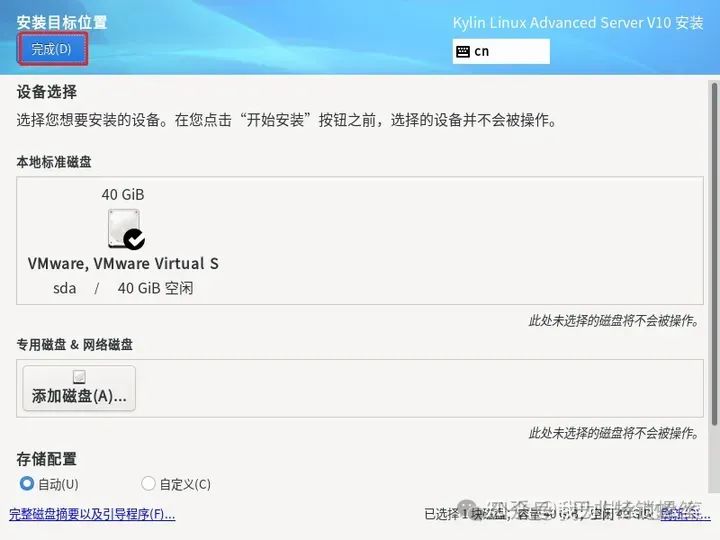Click the small disk icon above 添加磁盘
Screen dimensions: 720x540
(x=79, y=377)
